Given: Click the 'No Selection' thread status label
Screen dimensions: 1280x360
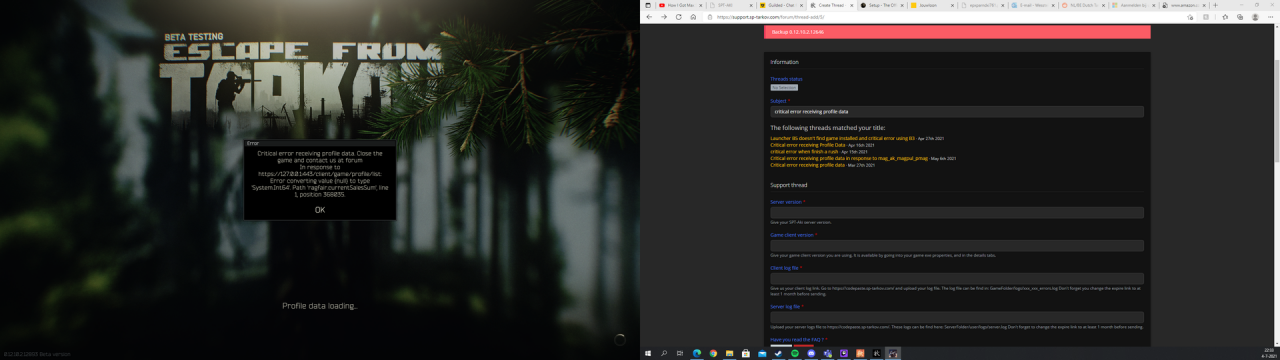Looking at the screenshot, I should point(784,88).
